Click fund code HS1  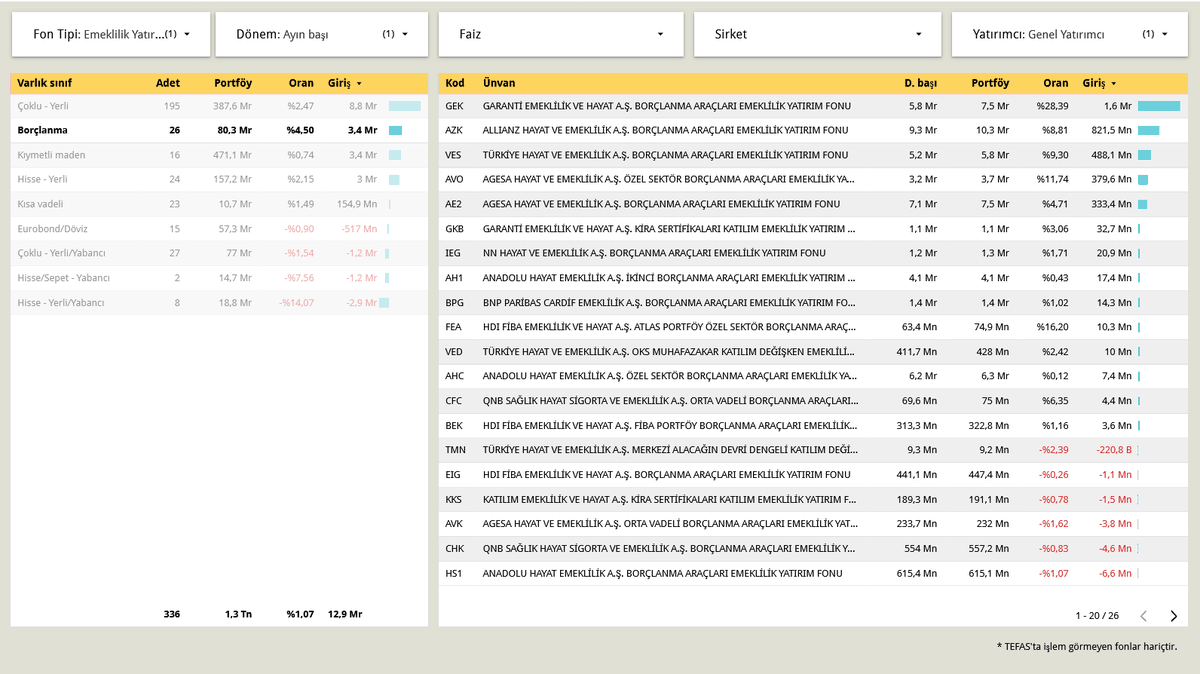pos(454,573)
